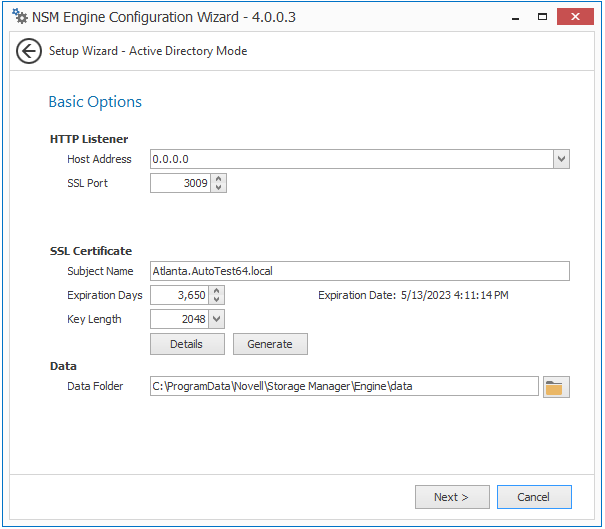Generate a new SSL certificate
Image resolution: width=605 pixels, height=529 pixels.
[x=270, y=344]
